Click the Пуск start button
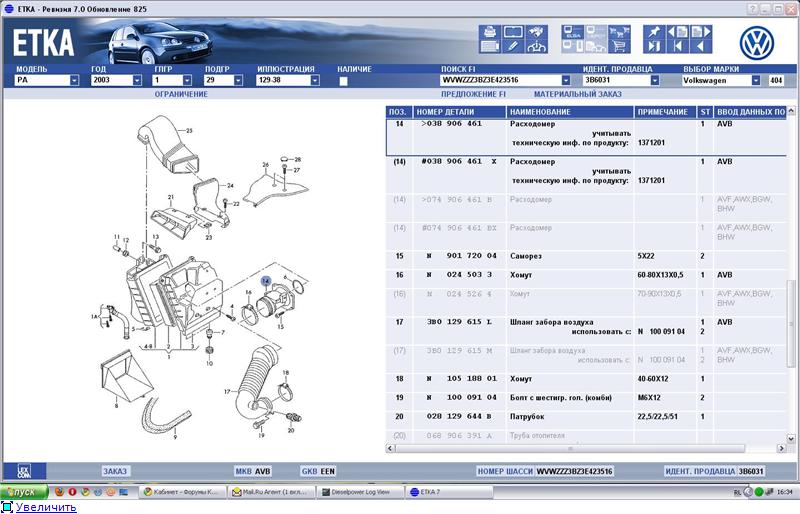 point(24,492)
